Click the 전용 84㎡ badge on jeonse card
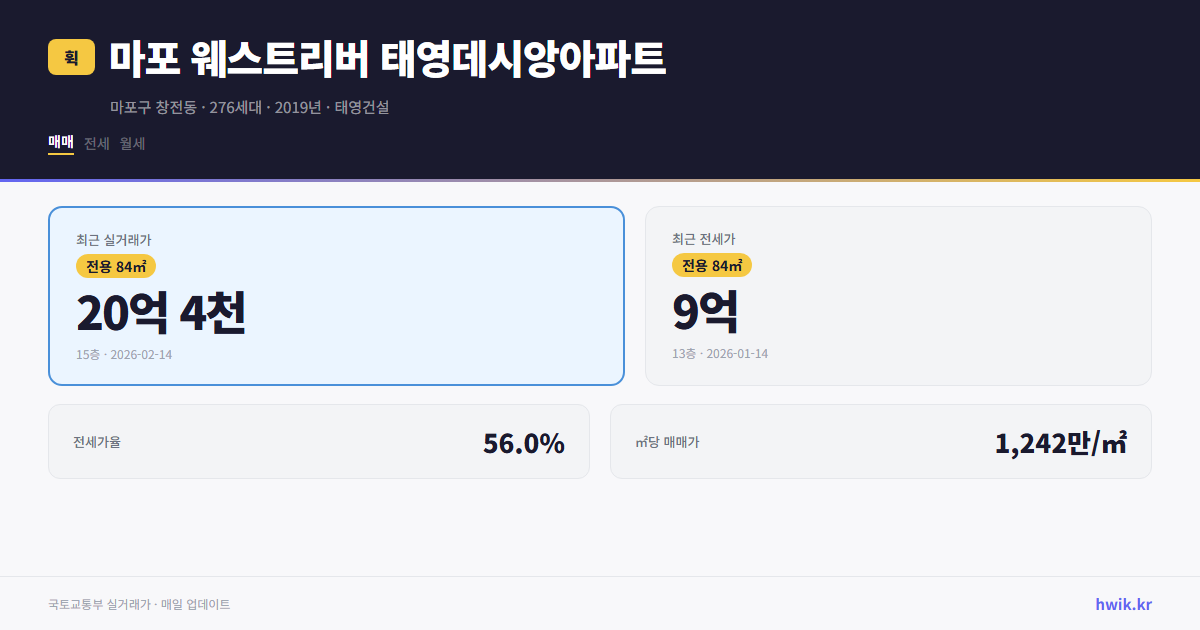The image size is (1200, 630). (712, 265)
